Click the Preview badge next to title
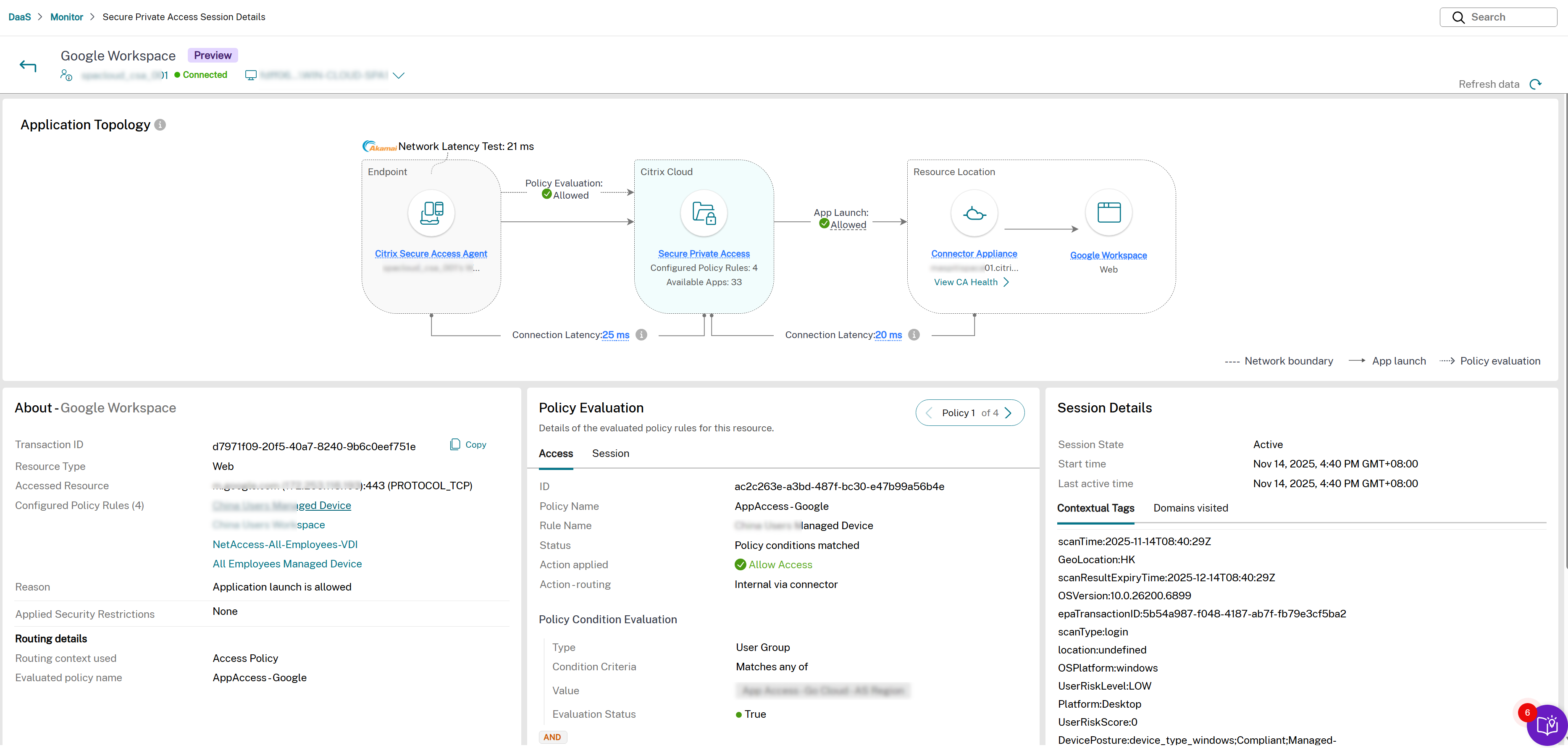 (213, 55)
